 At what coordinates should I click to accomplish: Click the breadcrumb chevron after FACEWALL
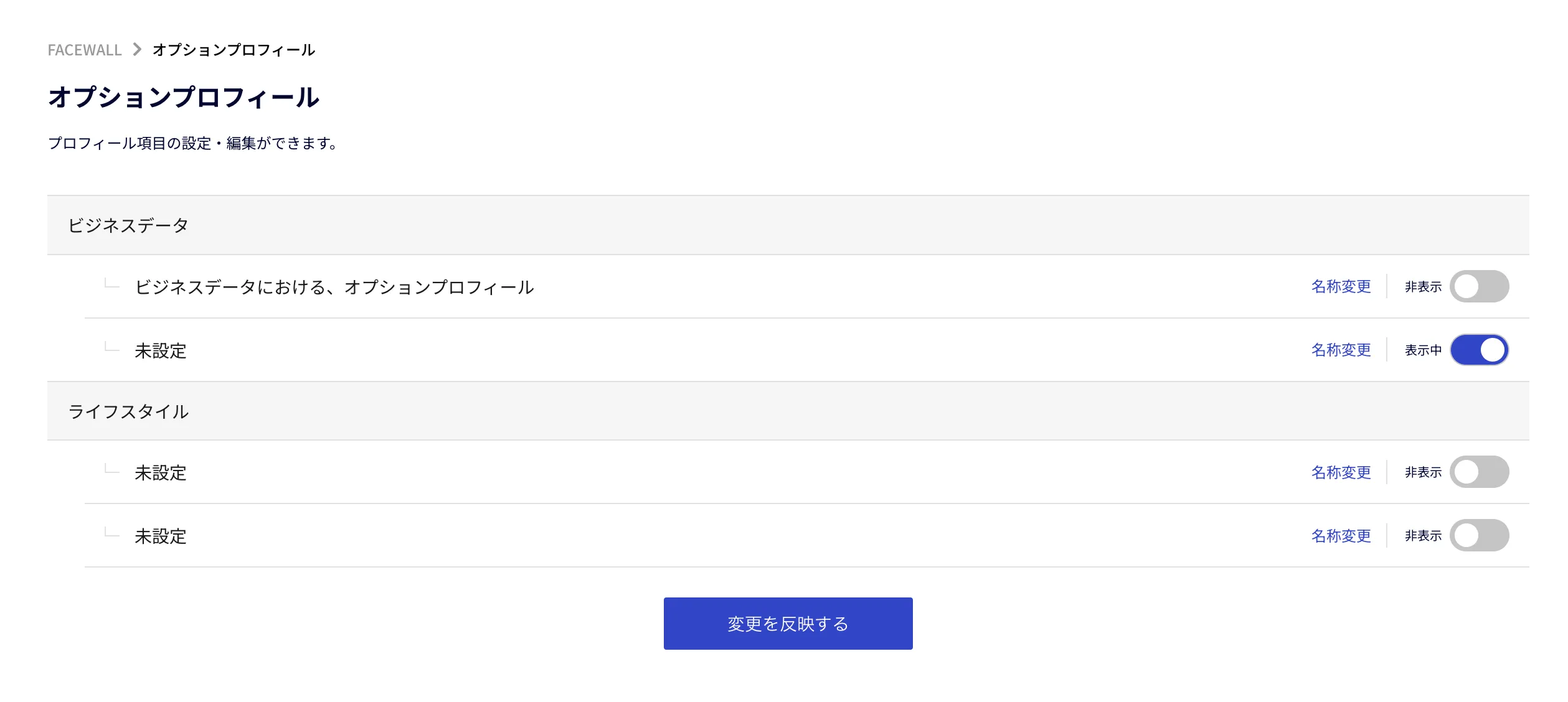pyautogui.click(x=137, y=49)
